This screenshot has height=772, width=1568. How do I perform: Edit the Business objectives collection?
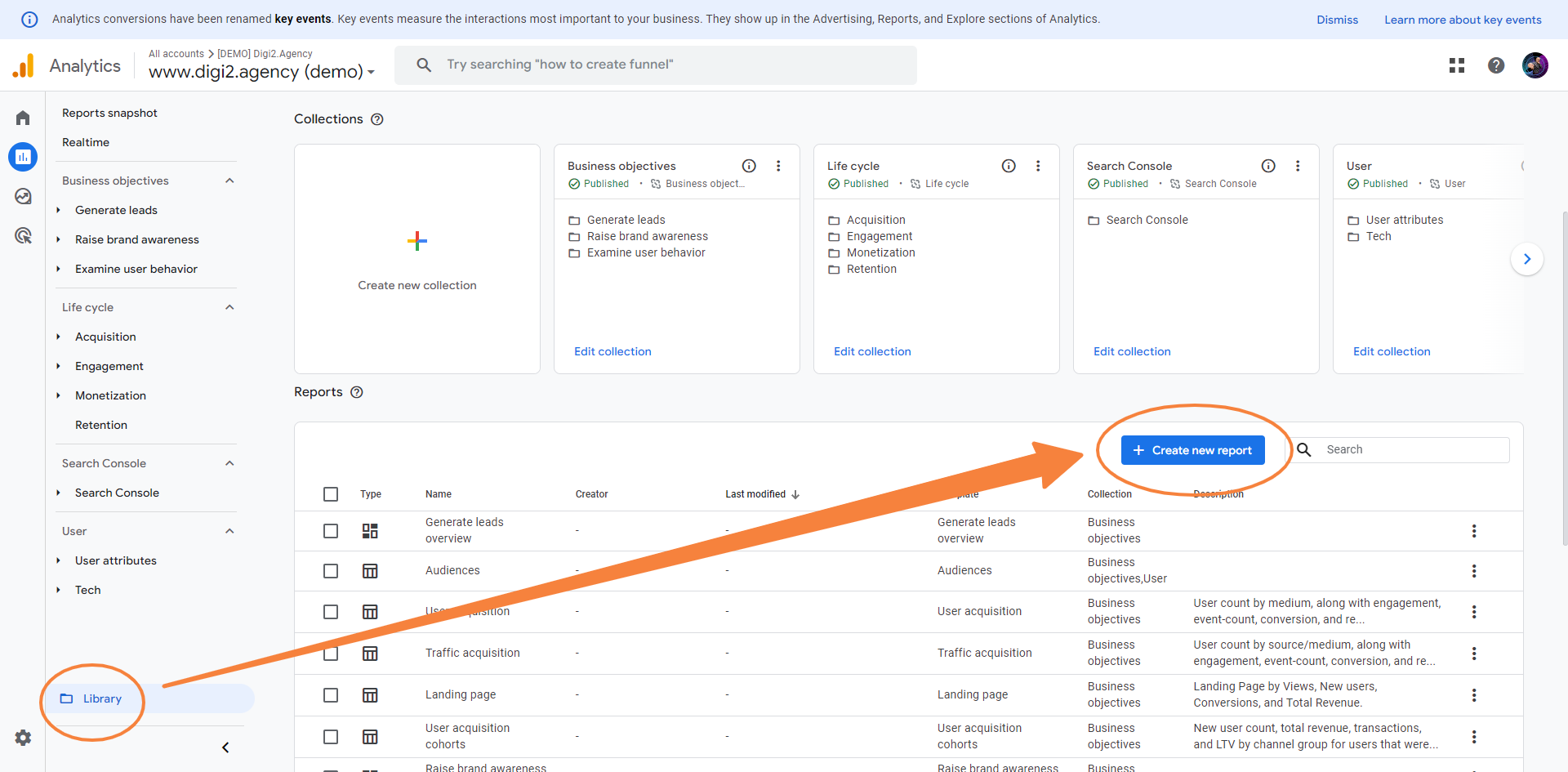[x=612, y=351]
